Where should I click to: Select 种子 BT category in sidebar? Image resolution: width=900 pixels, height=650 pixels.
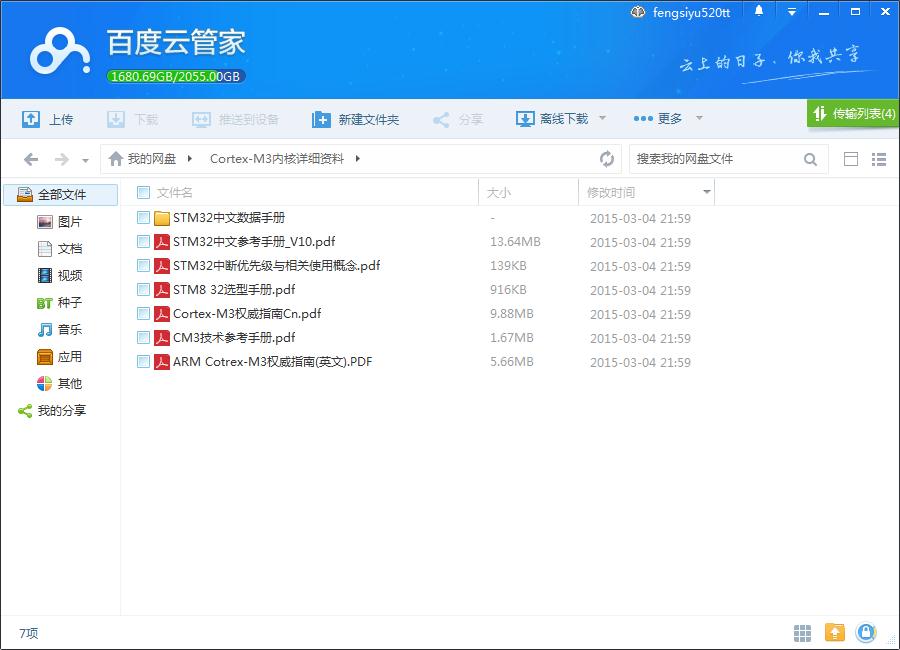60,303
